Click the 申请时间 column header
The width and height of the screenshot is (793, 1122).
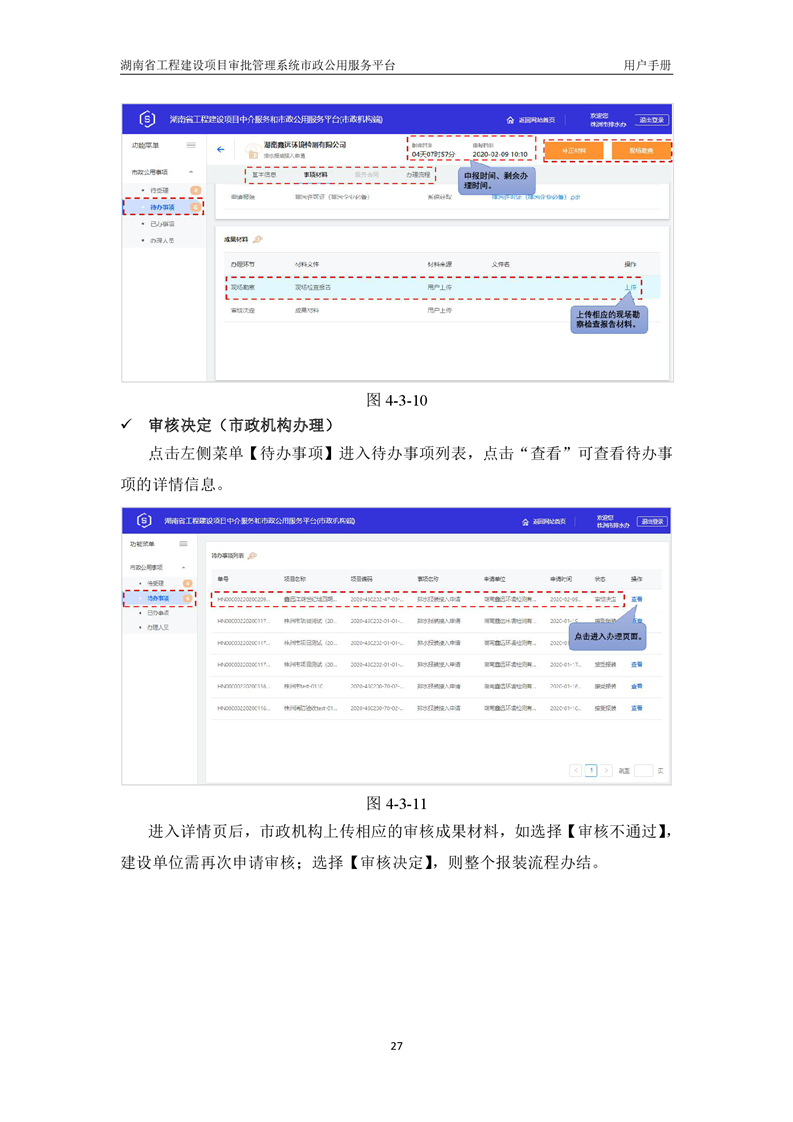[561, 579]
